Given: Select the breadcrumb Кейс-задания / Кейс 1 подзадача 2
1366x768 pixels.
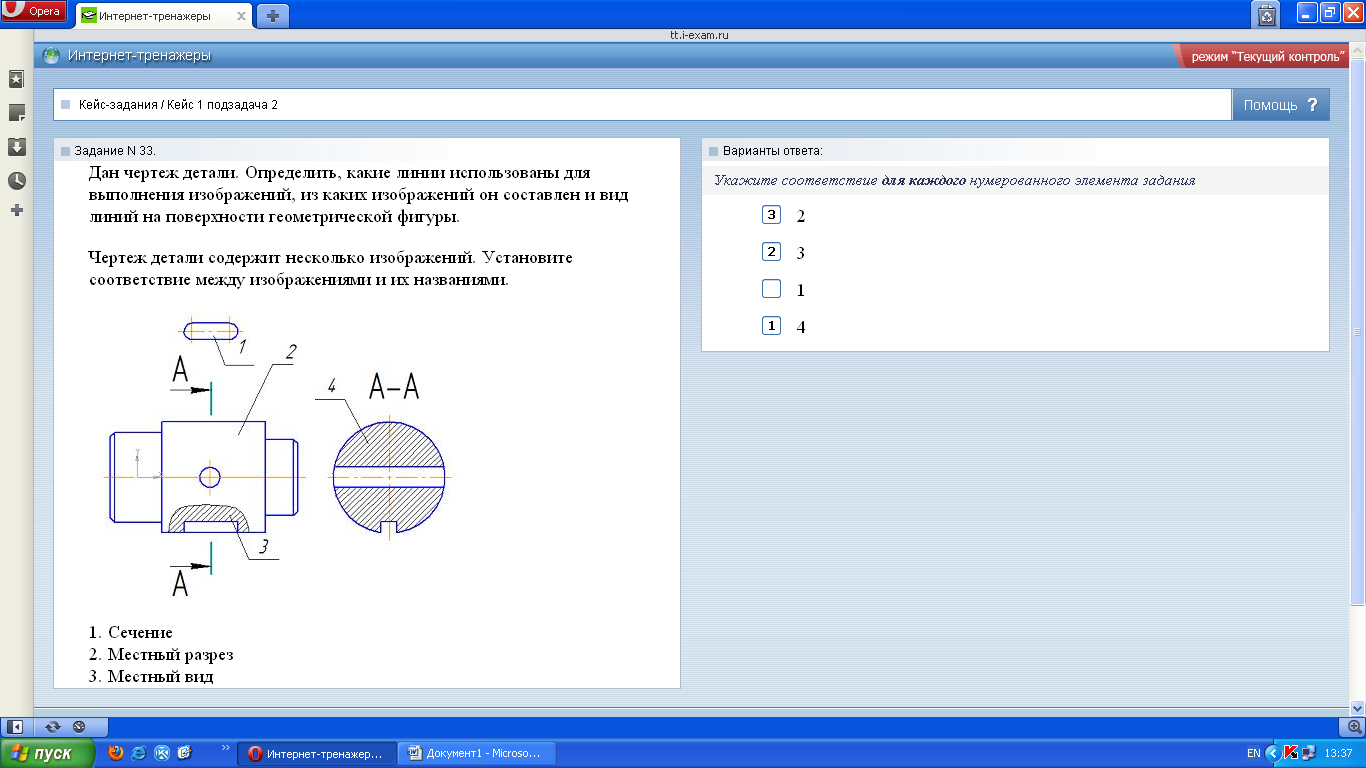Looking at the screenshot, I should tap(178, 104).
